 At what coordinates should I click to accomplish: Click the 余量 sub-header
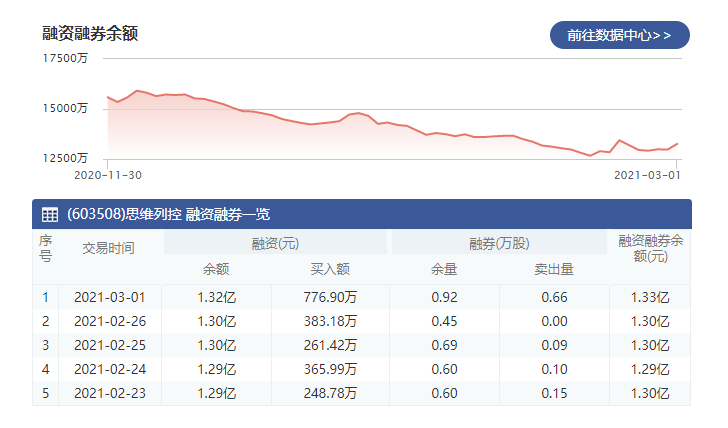tap(444, 269)
